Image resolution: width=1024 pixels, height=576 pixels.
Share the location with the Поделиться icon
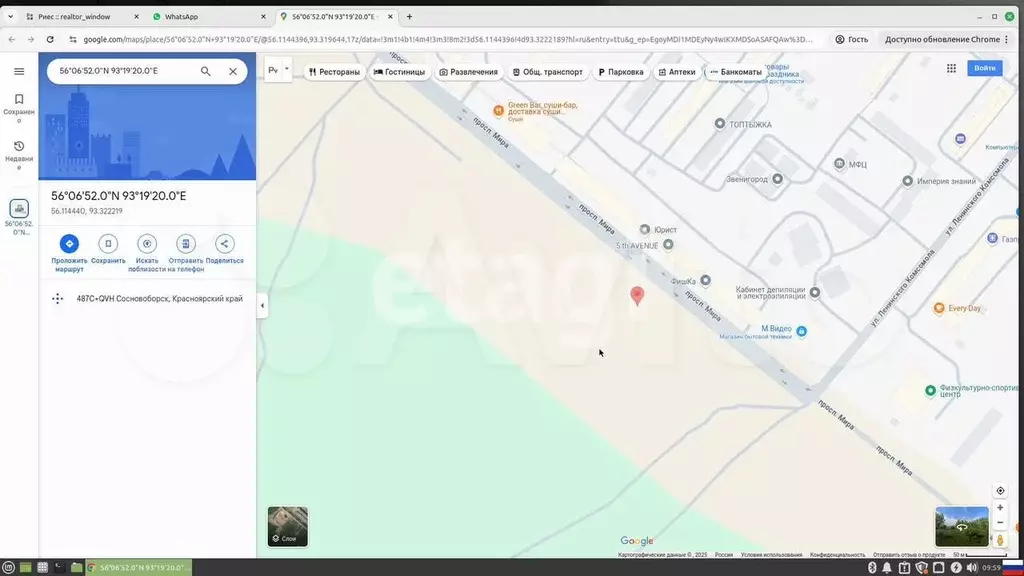225,244
